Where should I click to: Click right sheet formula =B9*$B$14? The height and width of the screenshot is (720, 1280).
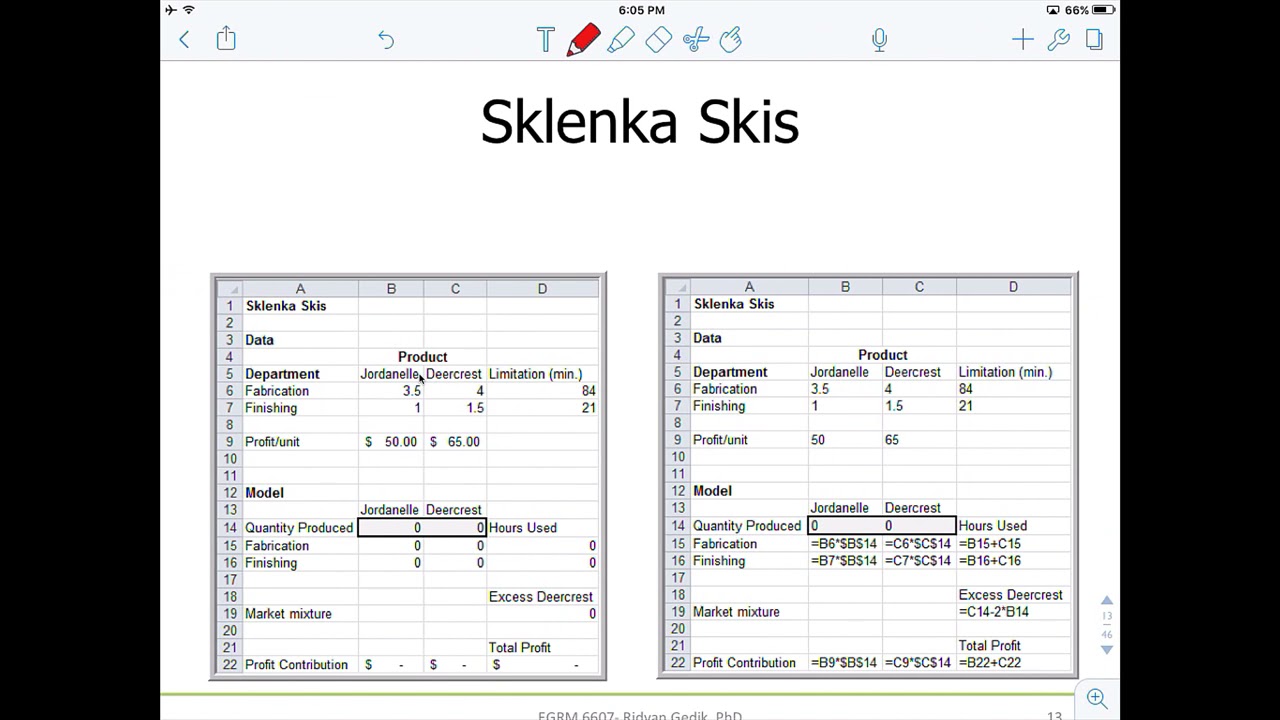(844, 663)
